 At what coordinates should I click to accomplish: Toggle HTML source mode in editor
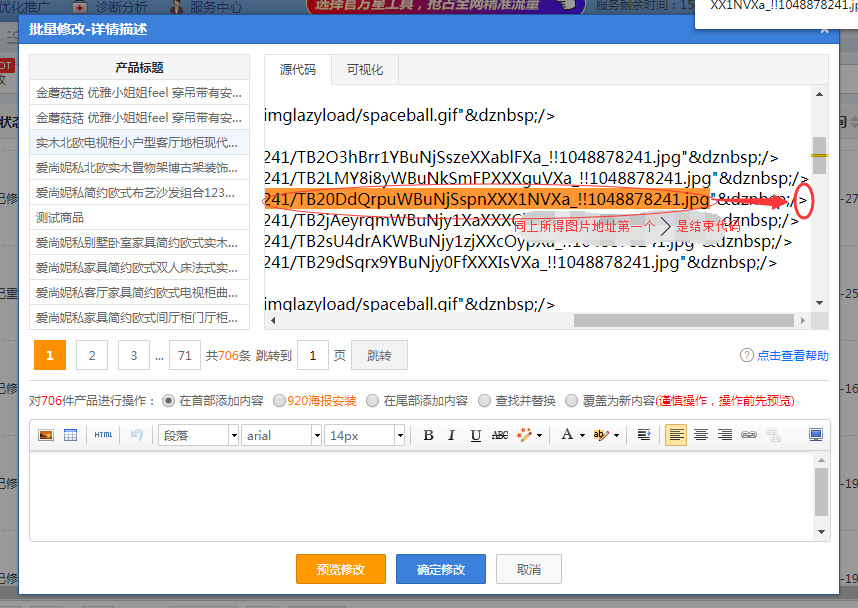103,435
